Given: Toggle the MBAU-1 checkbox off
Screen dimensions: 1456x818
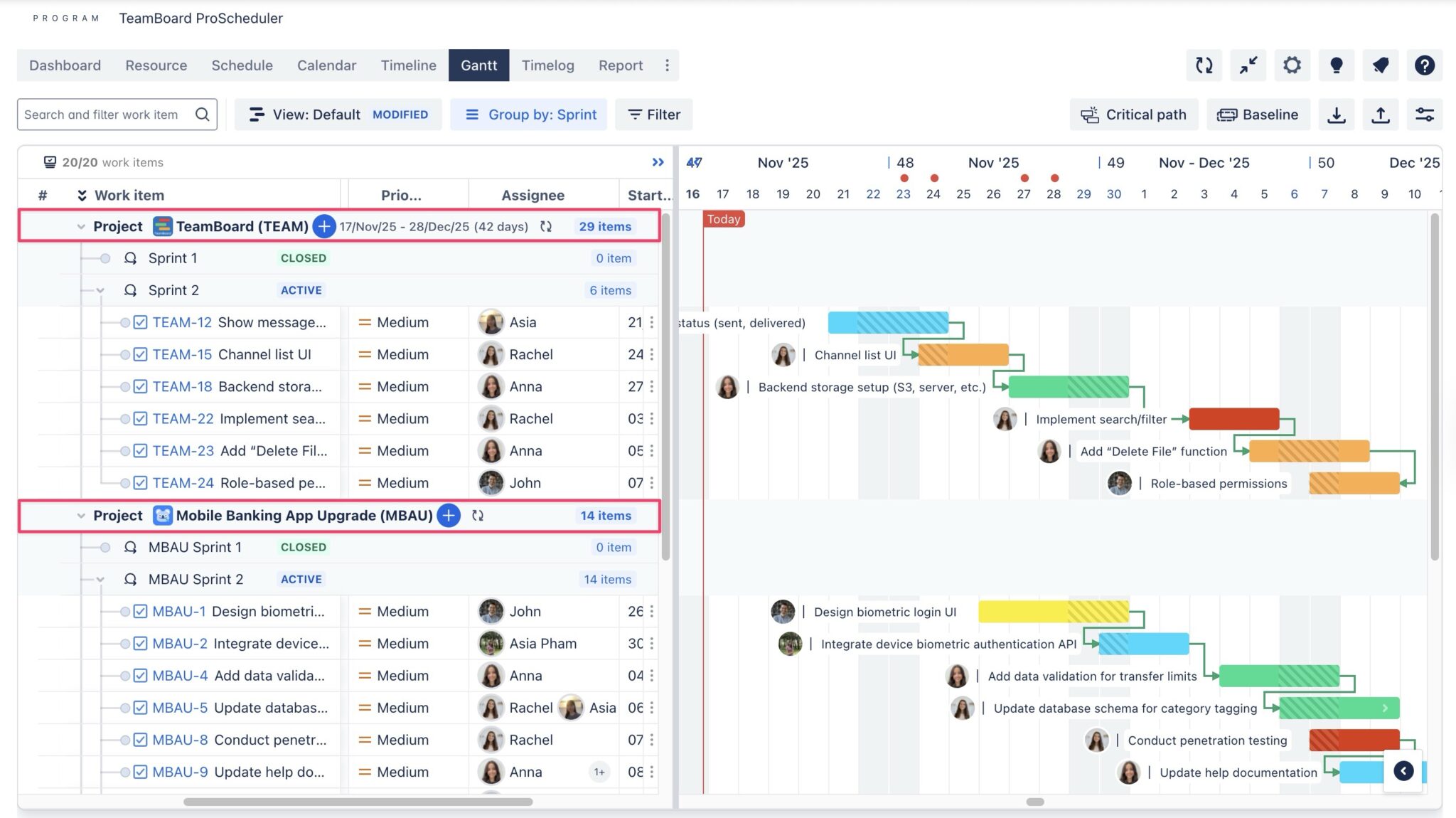Looking at the screenshot, I should 139,611.
